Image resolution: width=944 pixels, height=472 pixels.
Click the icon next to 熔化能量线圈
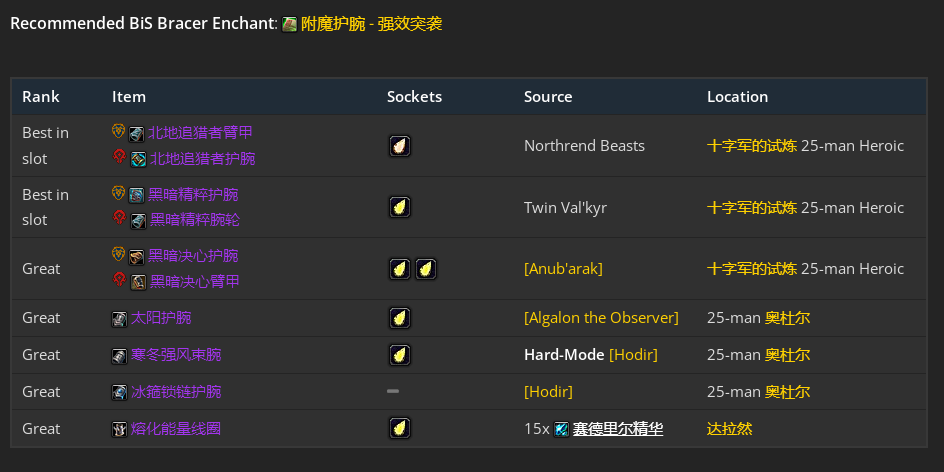point(119,429)
